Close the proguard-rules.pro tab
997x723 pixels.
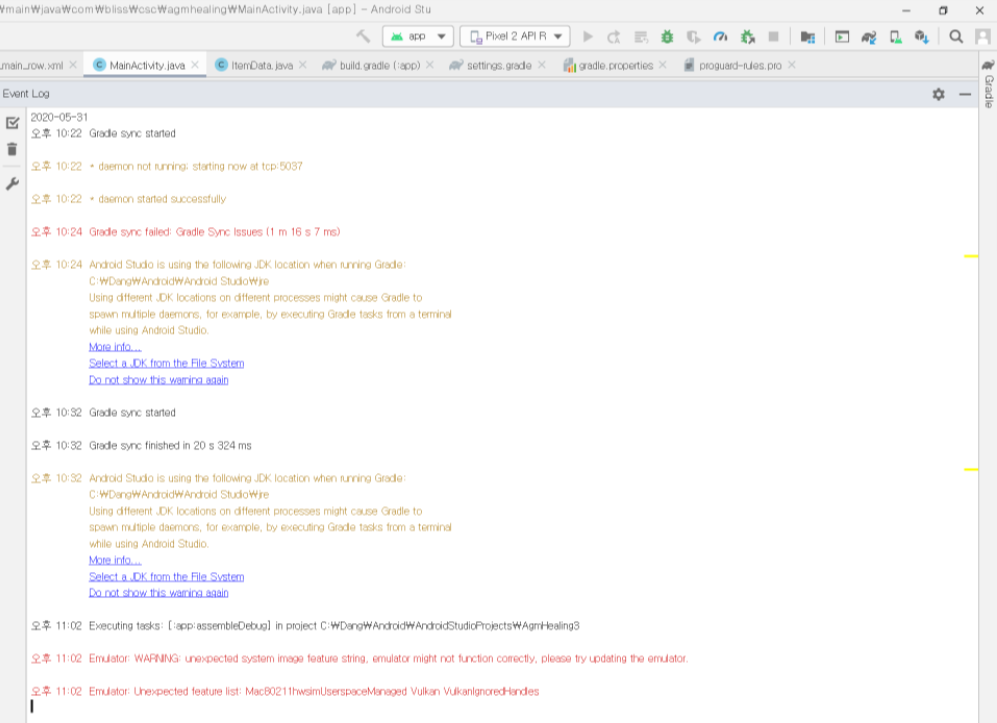[x=792, y=65]
